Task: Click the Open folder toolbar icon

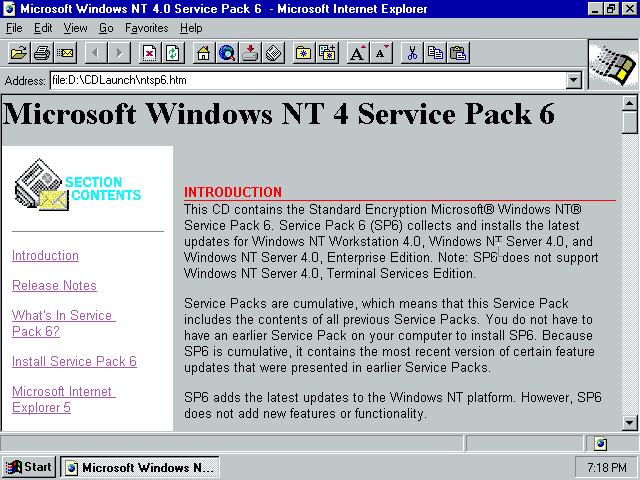Action: 19,53
